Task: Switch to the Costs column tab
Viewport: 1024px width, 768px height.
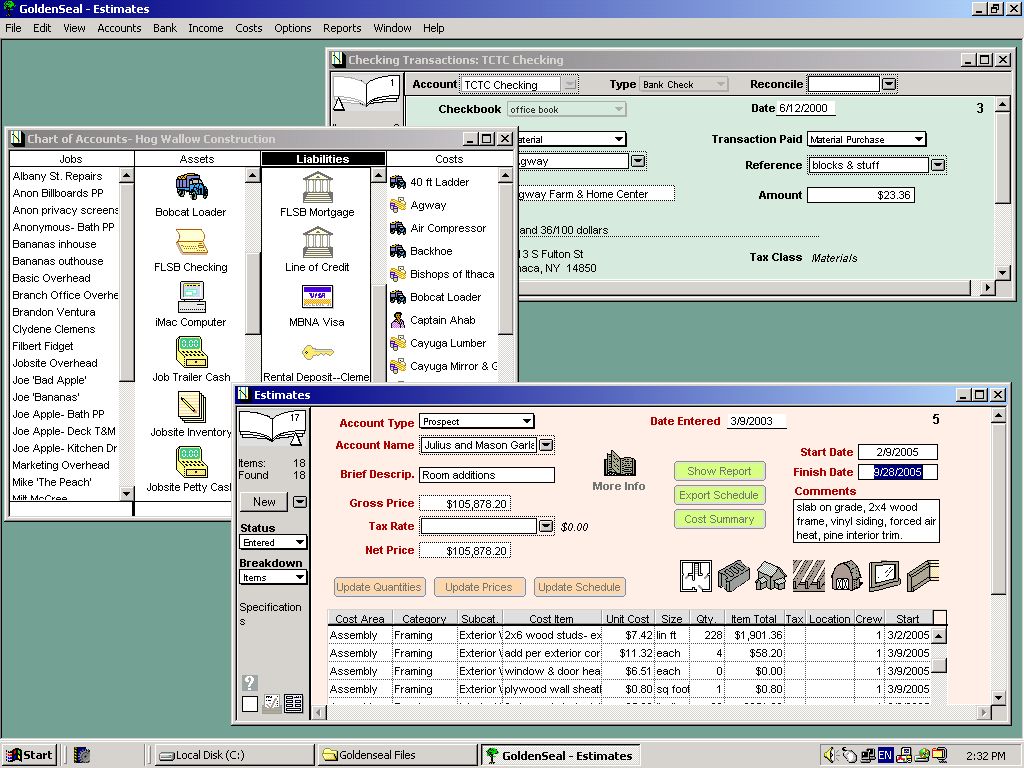Action: coord(449,159)
